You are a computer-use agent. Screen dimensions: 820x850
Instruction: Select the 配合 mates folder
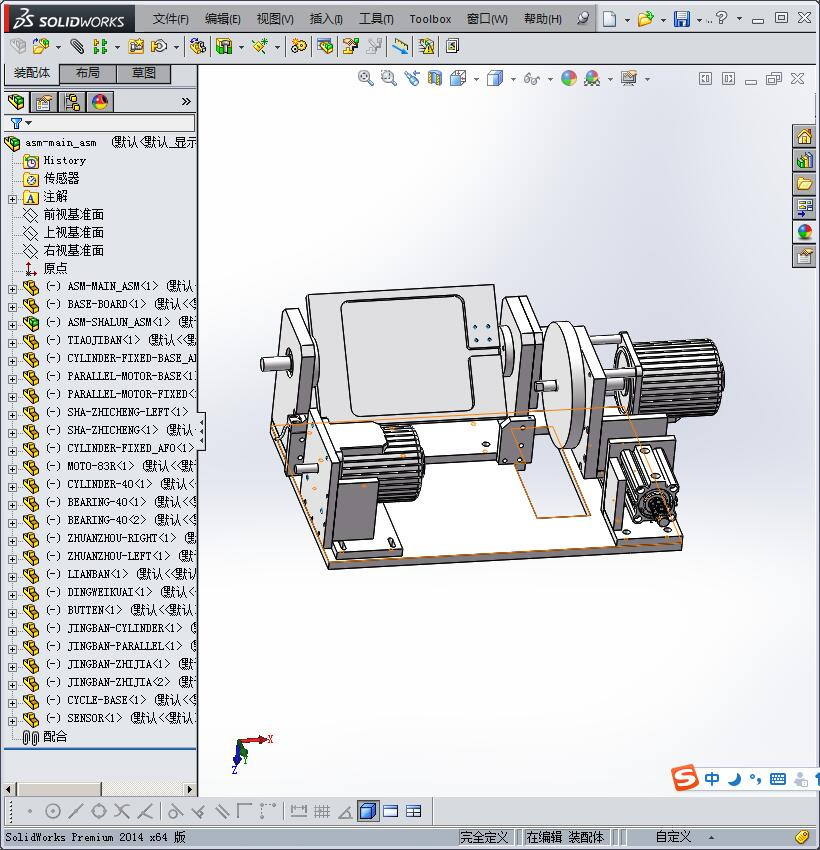(x=55, y=737)
